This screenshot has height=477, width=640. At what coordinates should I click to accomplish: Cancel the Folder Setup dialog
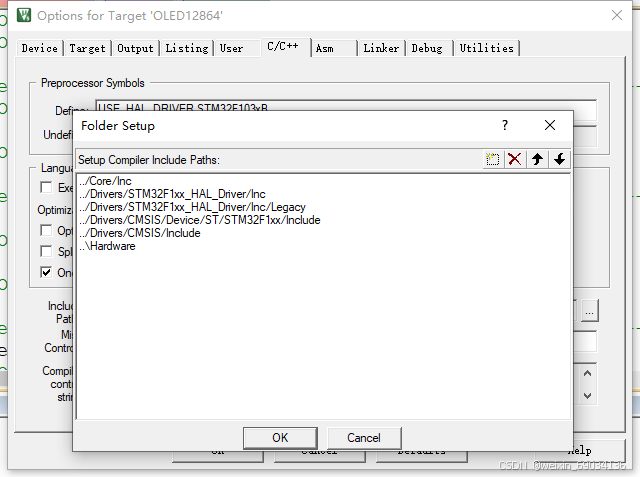pyautogui.click(x=364, y=438)
